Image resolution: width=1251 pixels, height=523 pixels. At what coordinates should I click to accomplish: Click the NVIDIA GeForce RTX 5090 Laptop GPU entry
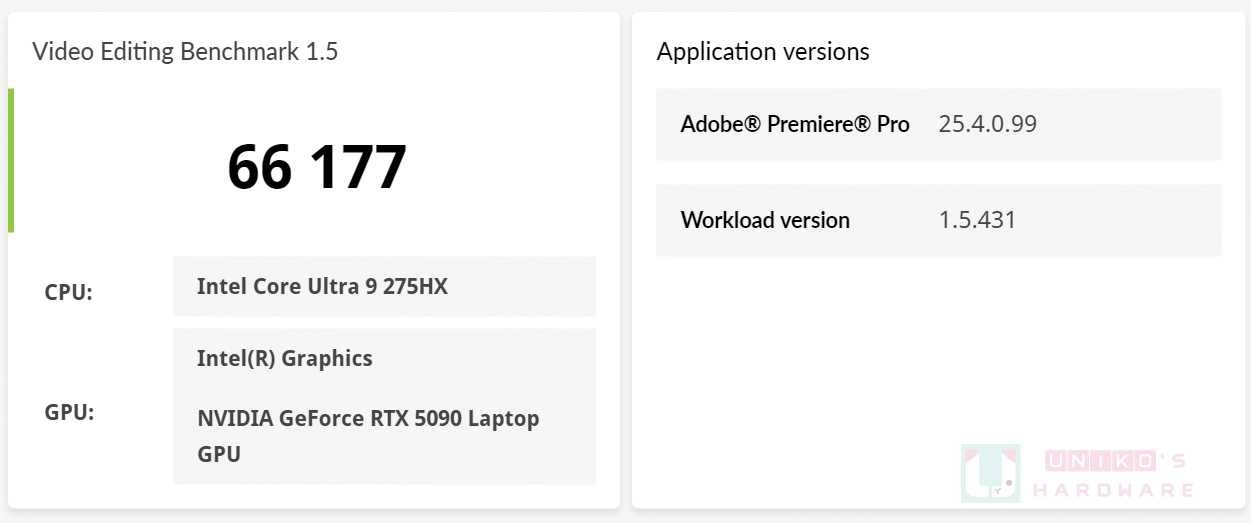(368, 436)
